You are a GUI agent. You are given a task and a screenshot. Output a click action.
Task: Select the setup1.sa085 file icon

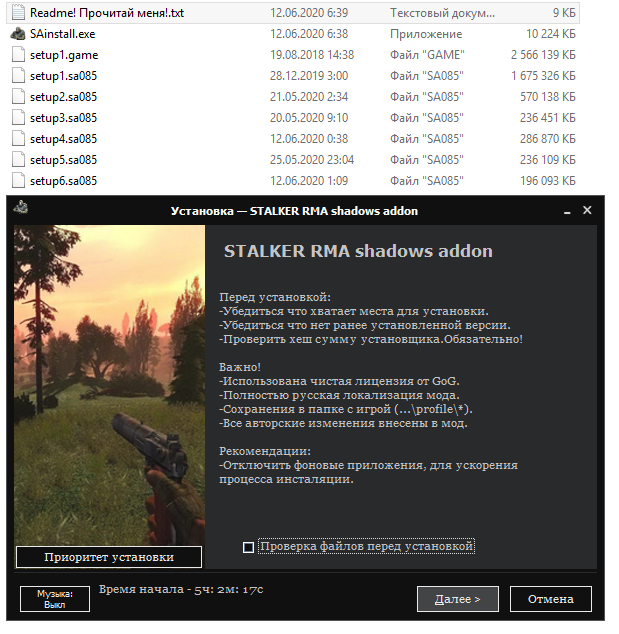pyautogui.click(x=18, y=76)
